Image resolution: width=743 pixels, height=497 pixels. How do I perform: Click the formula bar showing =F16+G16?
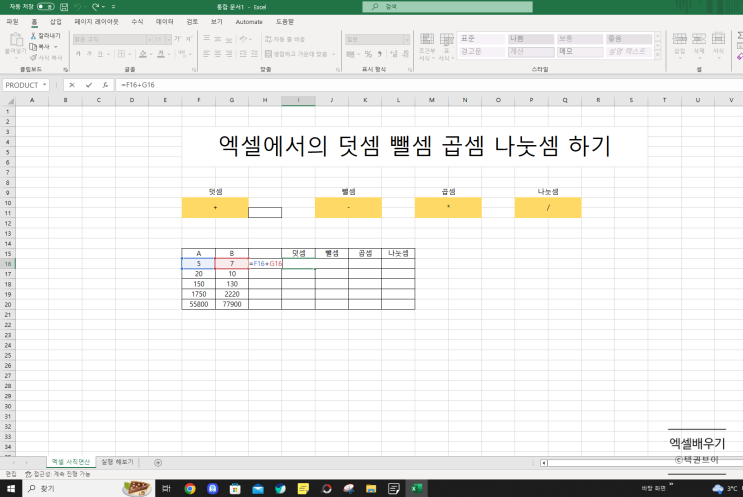click(x=429, y=85)
